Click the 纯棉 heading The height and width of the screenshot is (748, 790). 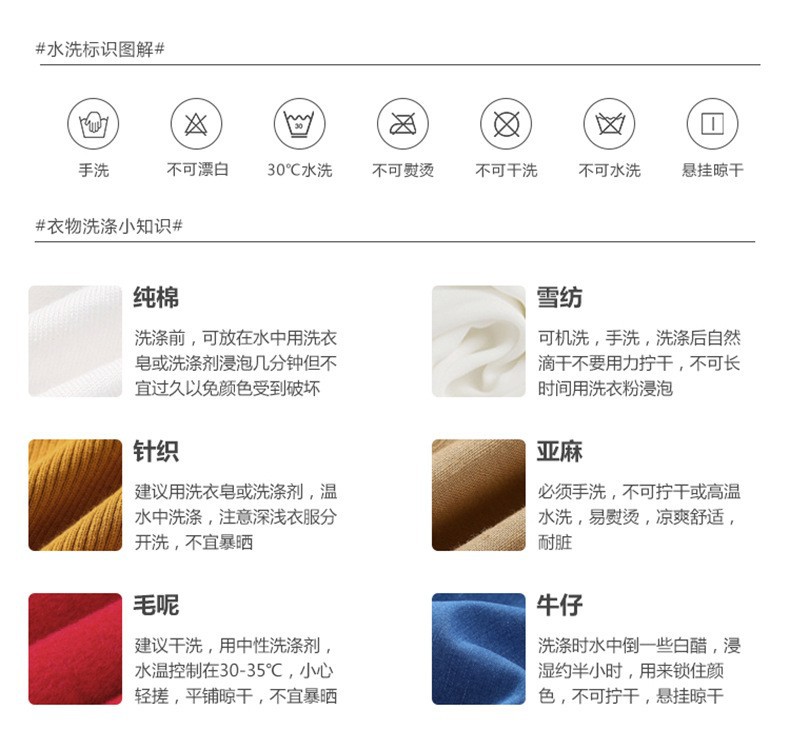click(156, 297)
